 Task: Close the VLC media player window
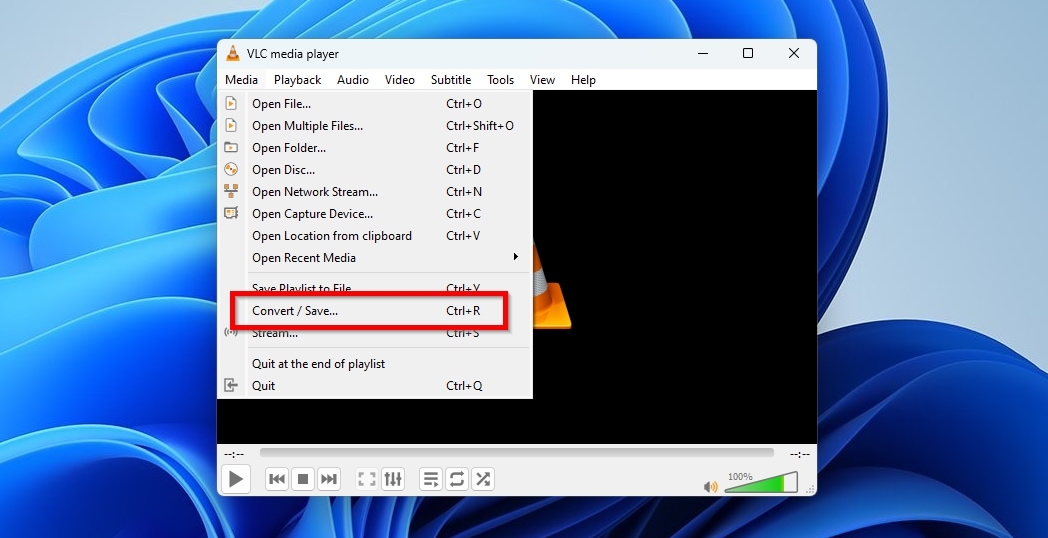coord(793,53)
